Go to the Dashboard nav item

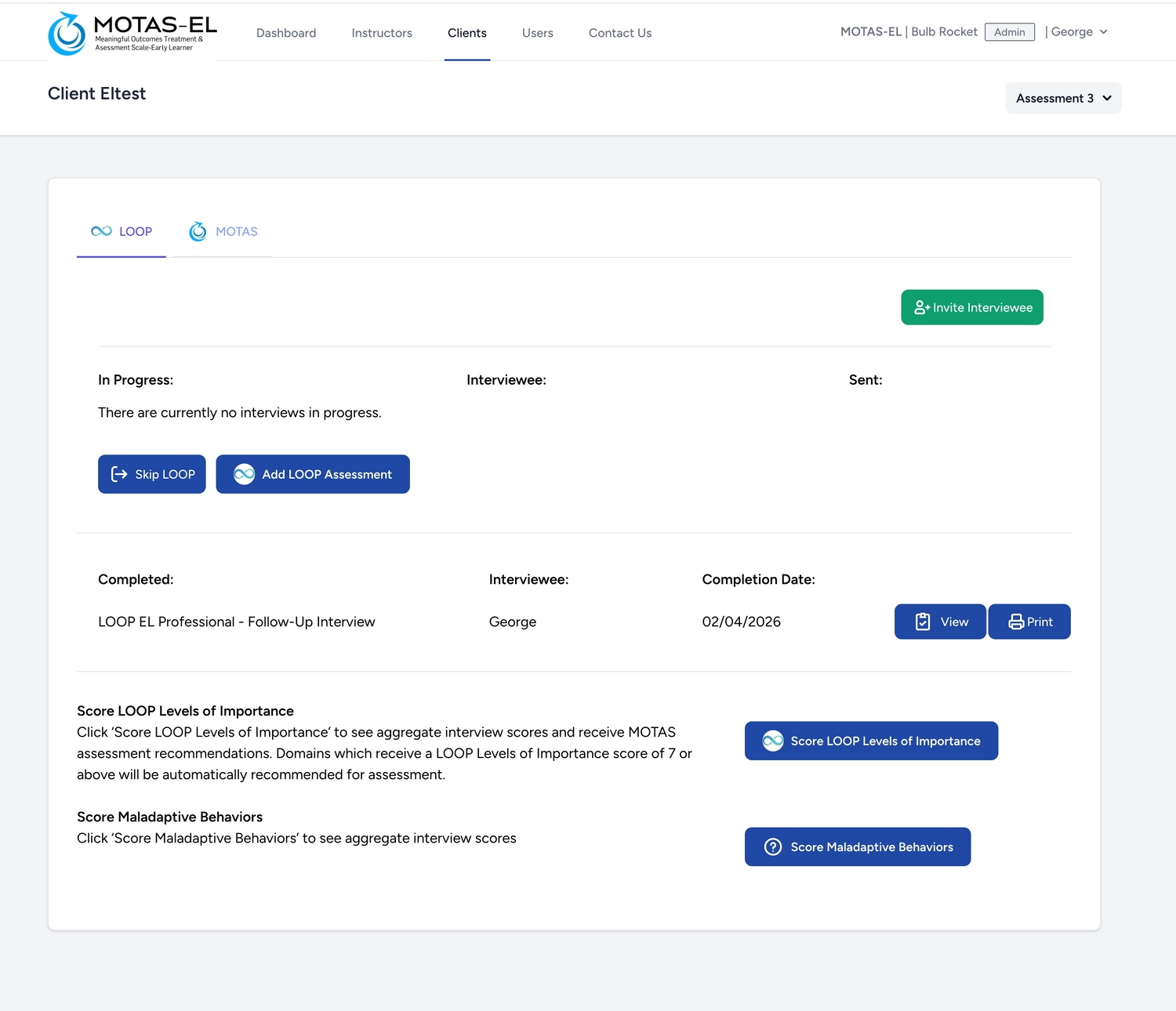pyautogui.click(x=286, y=33)
